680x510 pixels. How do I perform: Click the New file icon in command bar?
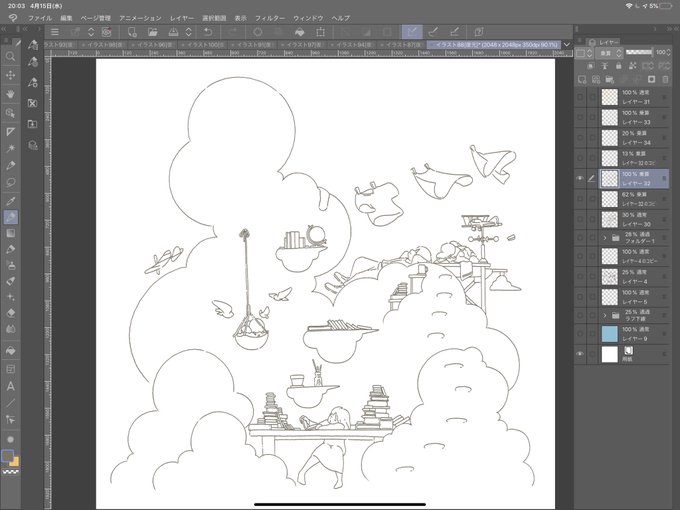tap(132, 32)
